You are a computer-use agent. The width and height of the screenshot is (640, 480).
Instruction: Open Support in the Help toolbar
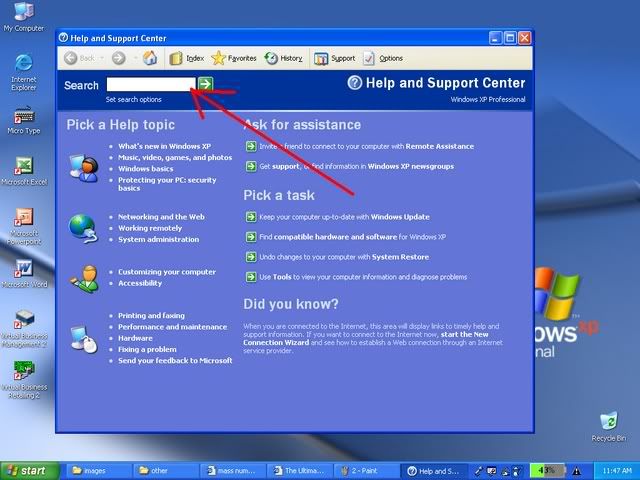point(334,59)
